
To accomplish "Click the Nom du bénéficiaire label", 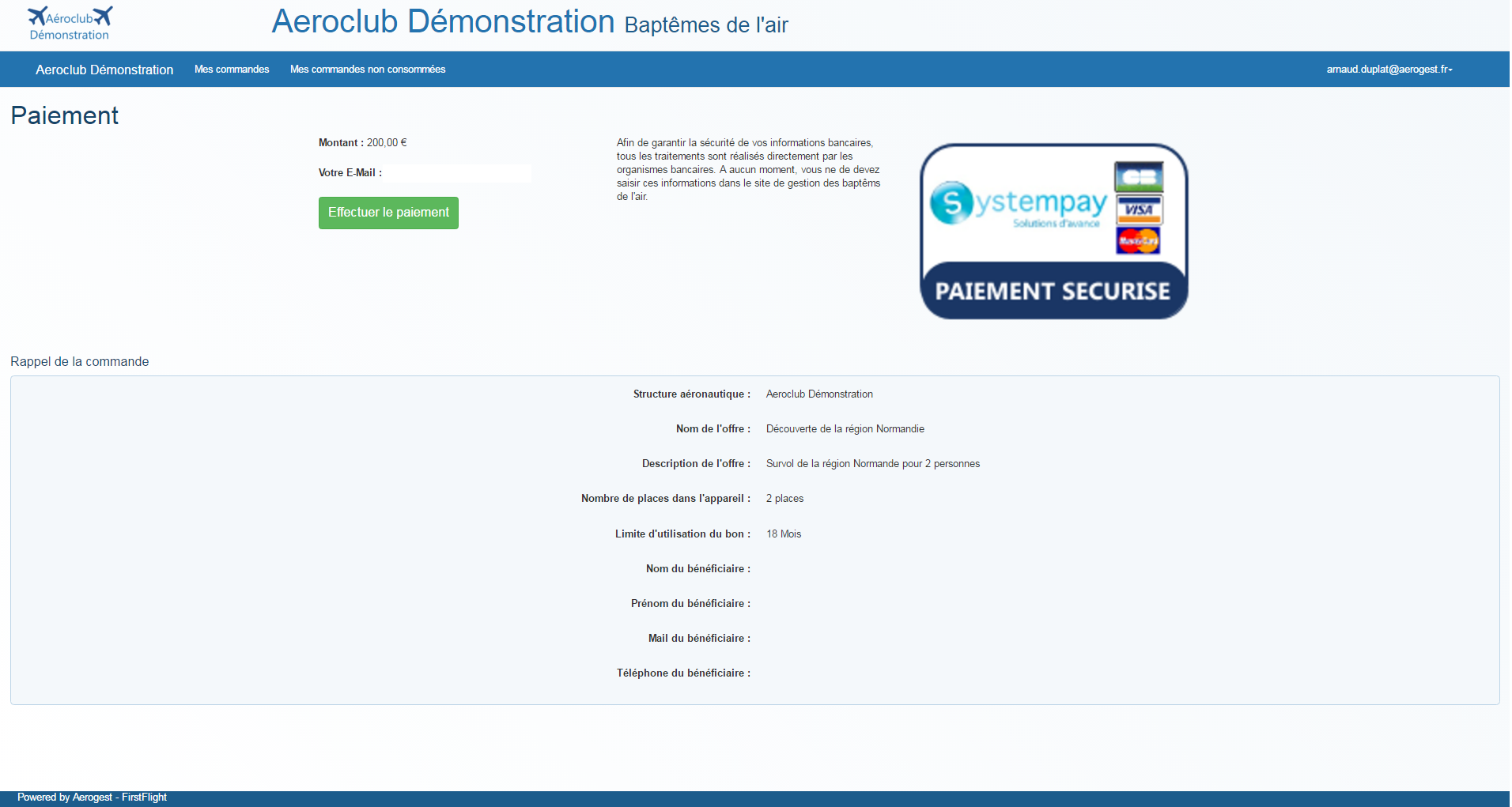I will pos(698,569).
